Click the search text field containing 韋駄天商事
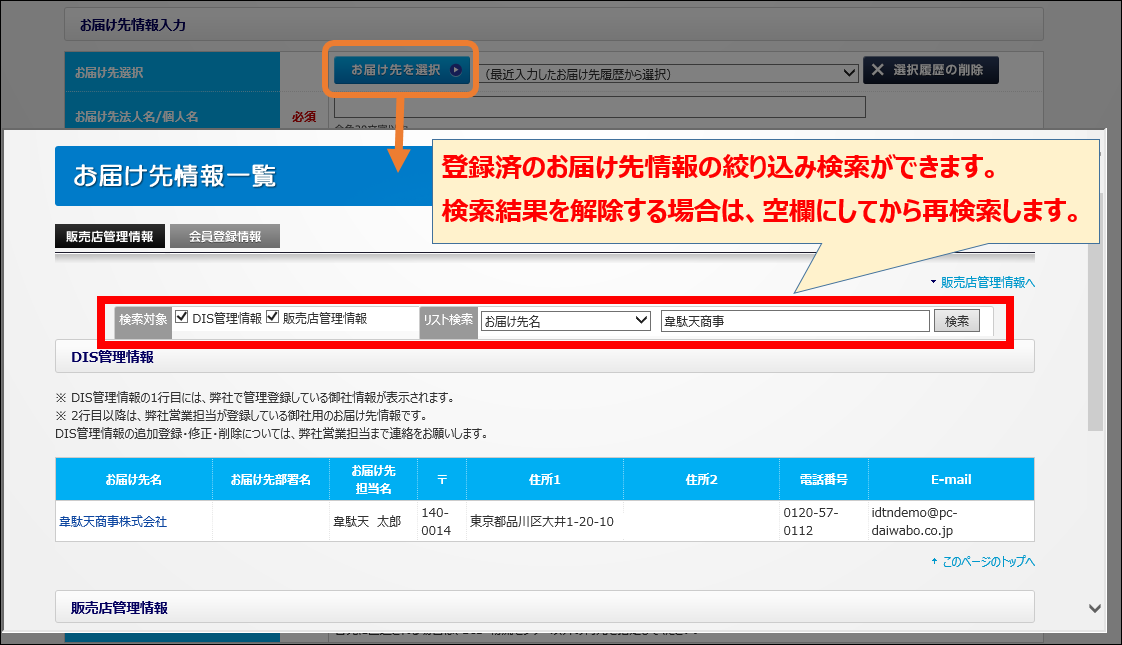 (795, 321)
